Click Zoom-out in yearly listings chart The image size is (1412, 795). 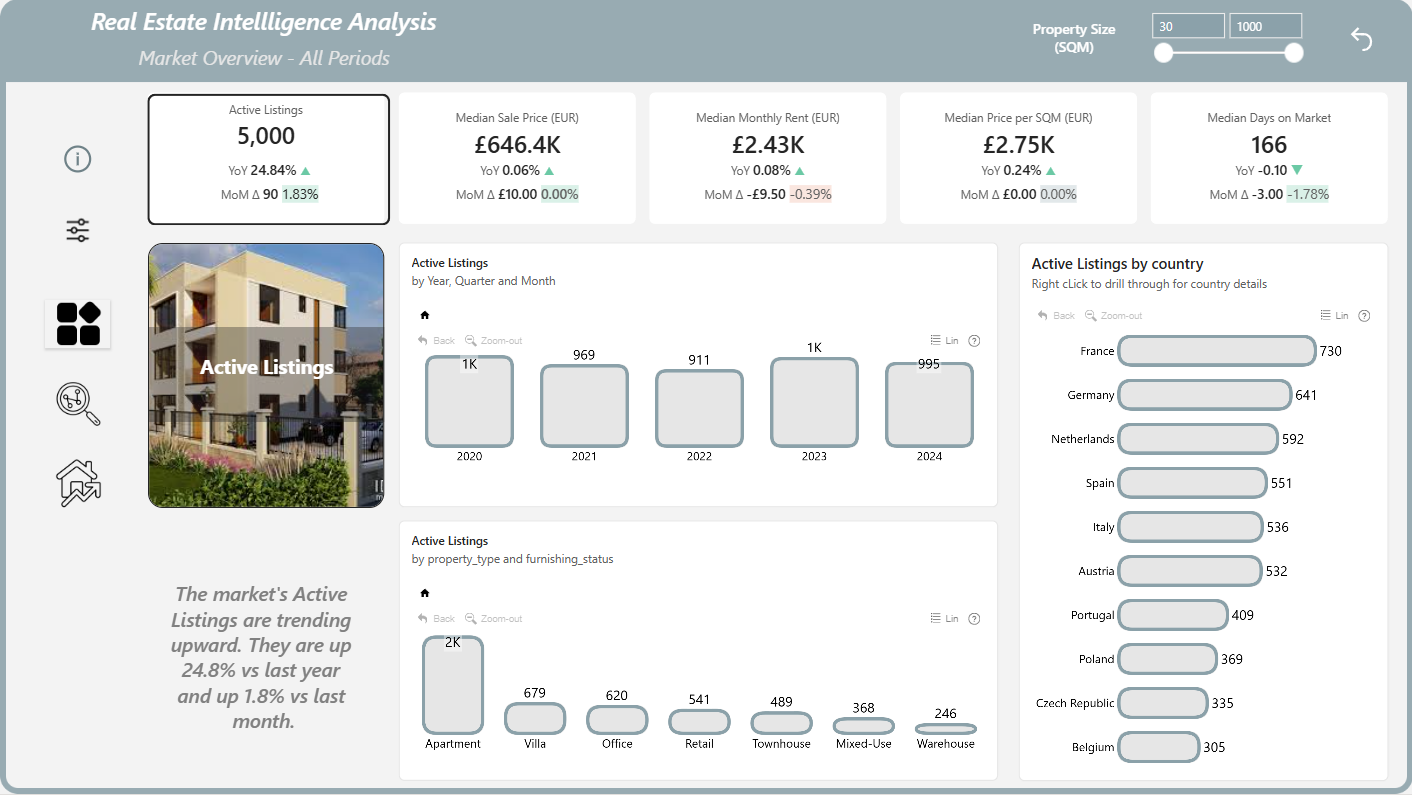coord(493,341)
